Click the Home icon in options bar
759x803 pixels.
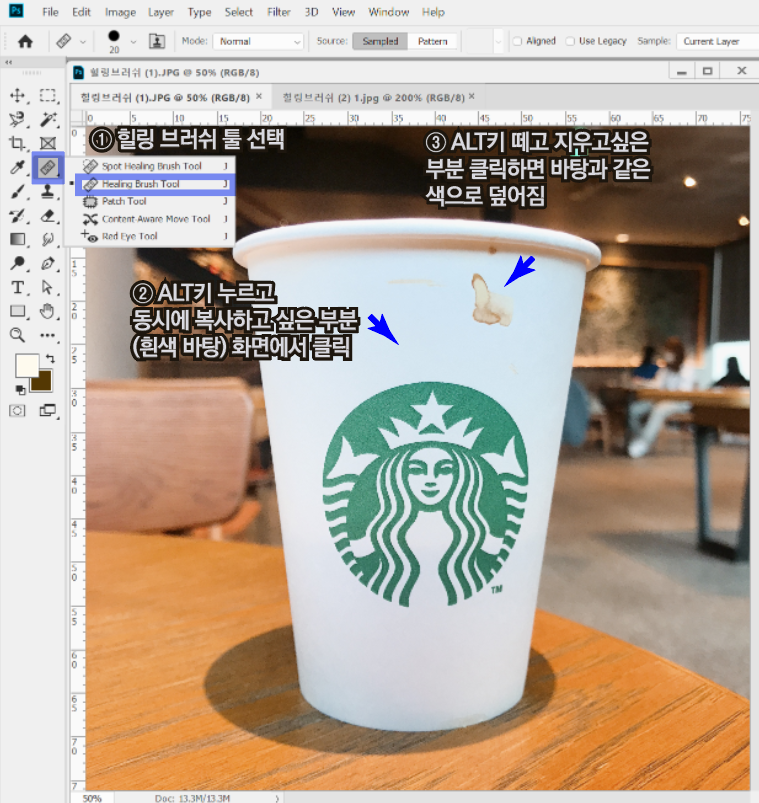(x=25, y=41)
